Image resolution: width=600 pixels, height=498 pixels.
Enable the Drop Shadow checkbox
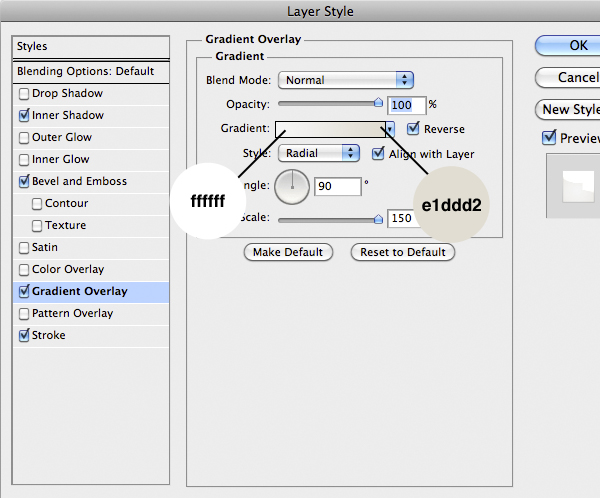(24, 94)
